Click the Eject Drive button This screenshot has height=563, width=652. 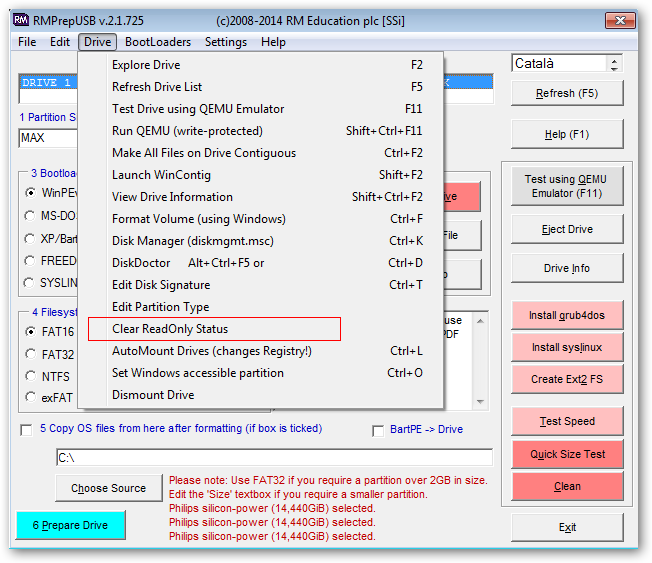pos(567,229)
